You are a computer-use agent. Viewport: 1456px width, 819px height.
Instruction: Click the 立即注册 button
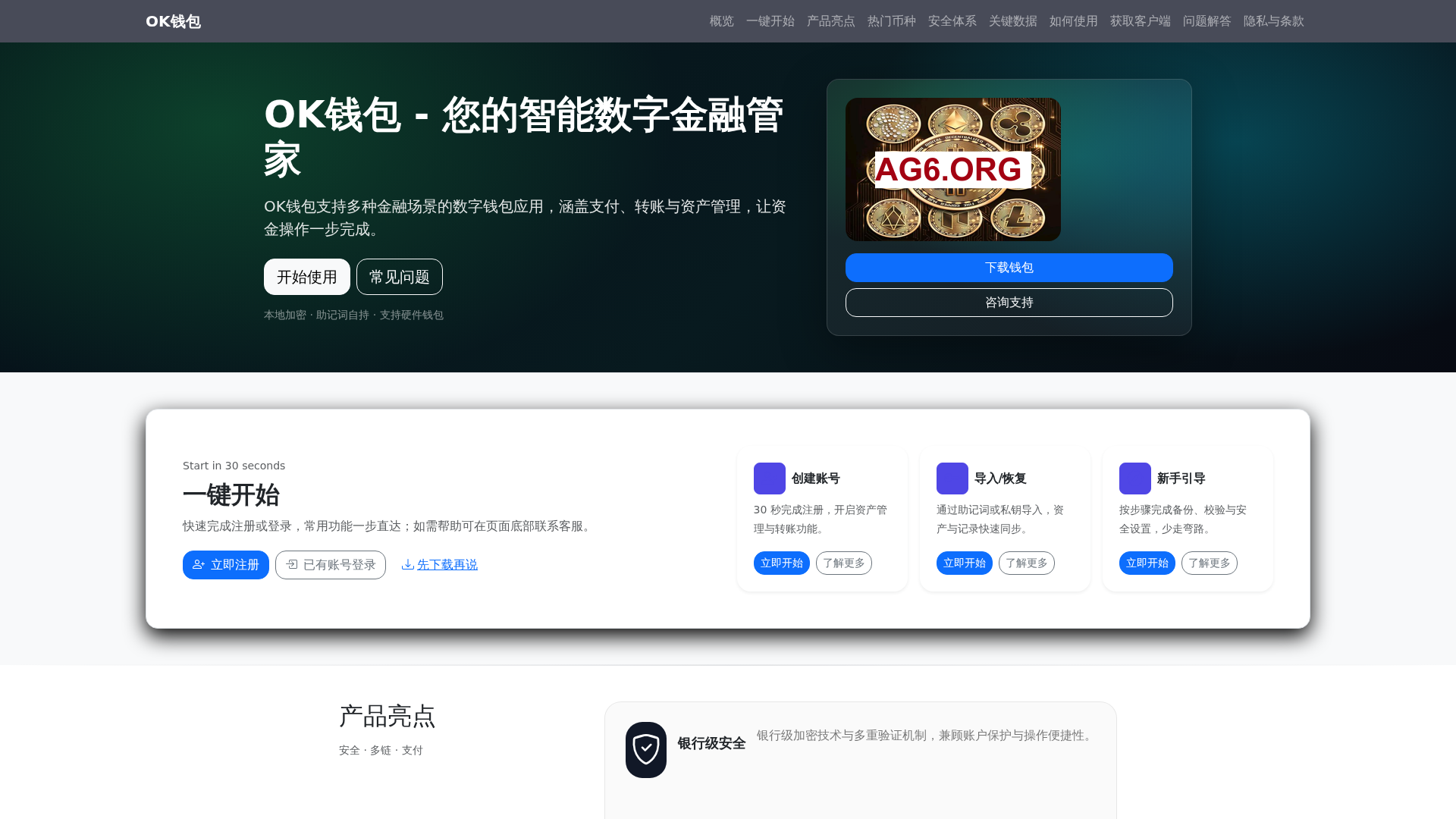point(226,565)
